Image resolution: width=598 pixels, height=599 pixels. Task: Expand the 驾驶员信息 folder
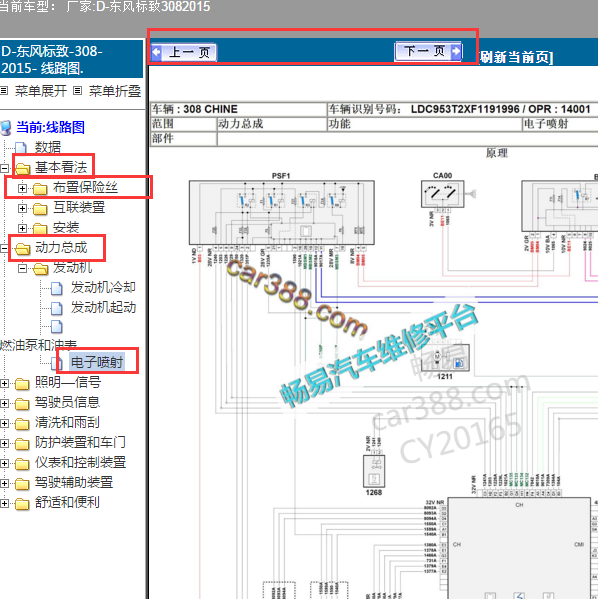coord(4,403)
